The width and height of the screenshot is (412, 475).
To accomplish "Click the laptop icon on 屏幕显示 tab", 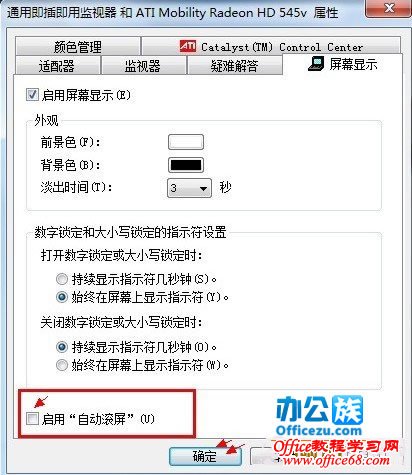I will 316,63.
